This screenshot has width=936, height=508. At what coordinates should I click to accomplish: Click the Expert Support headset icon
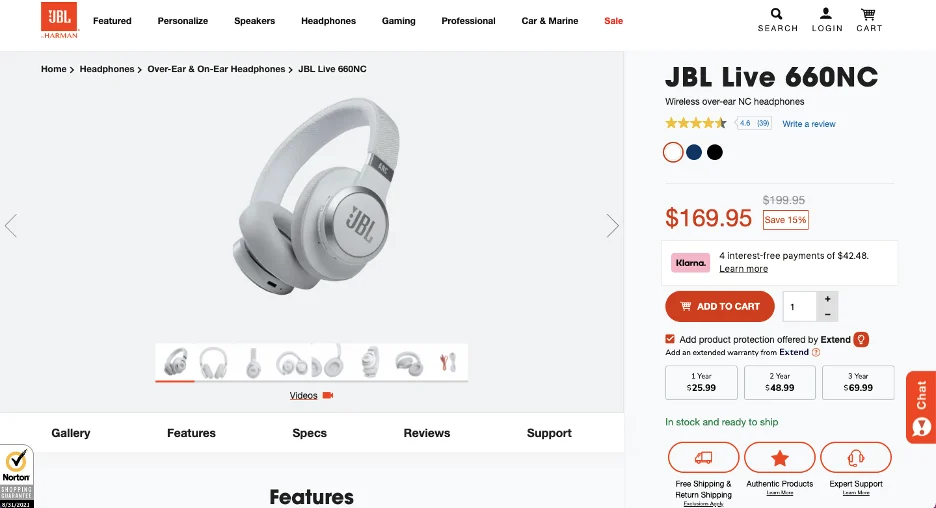point(856,458)
